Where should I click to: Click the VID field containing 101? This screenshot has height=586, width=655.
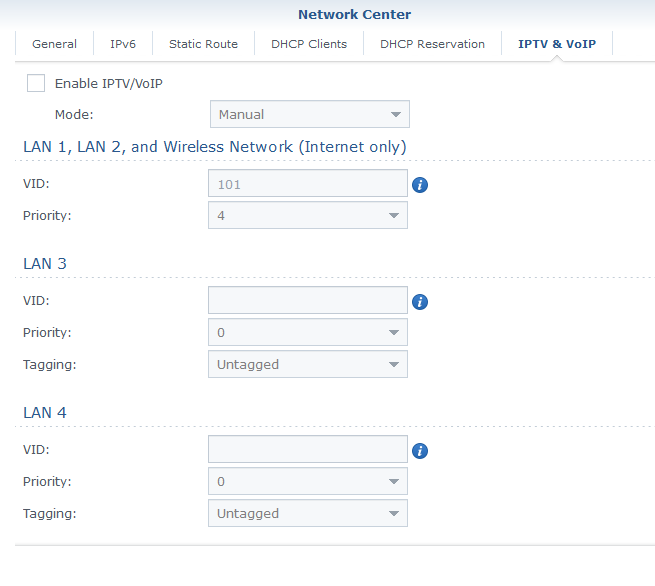click(307, 184)
